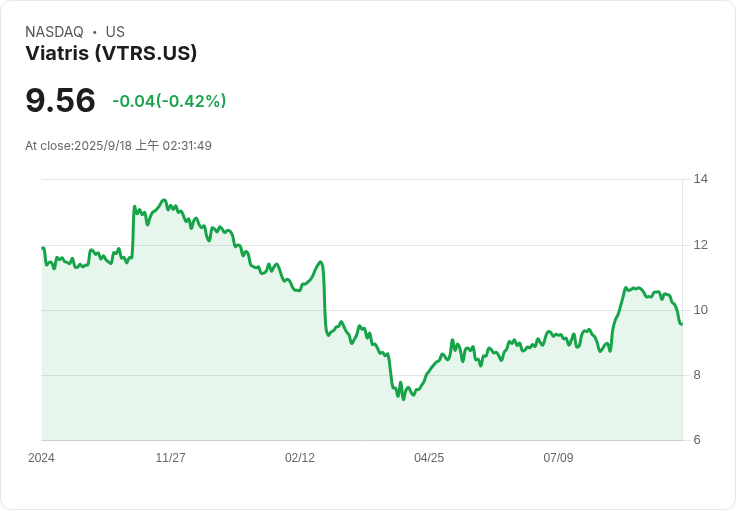Click the 12 y-axis label
736x510 pixels.
point(700,245)
